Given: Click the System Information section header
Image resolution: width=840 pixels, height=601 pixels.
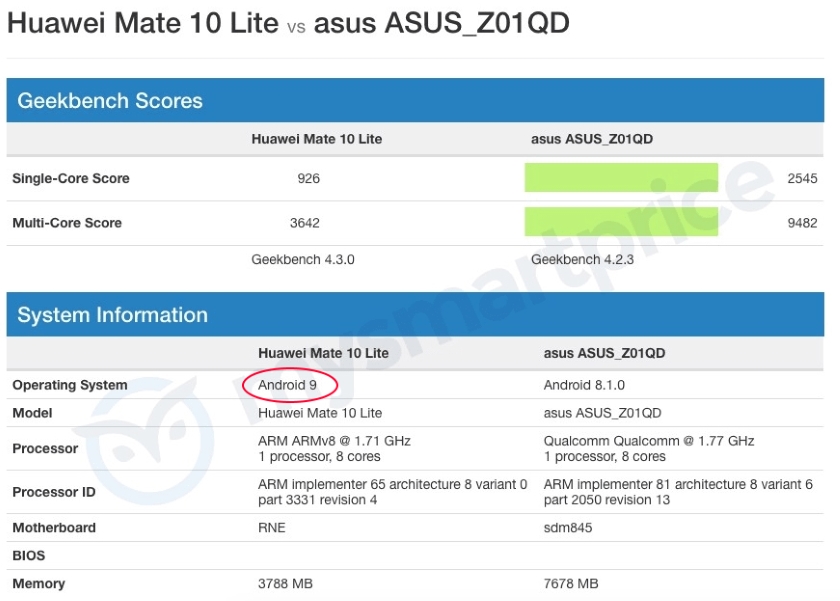Looking at the screenshot, I should [x=415, y=314].
